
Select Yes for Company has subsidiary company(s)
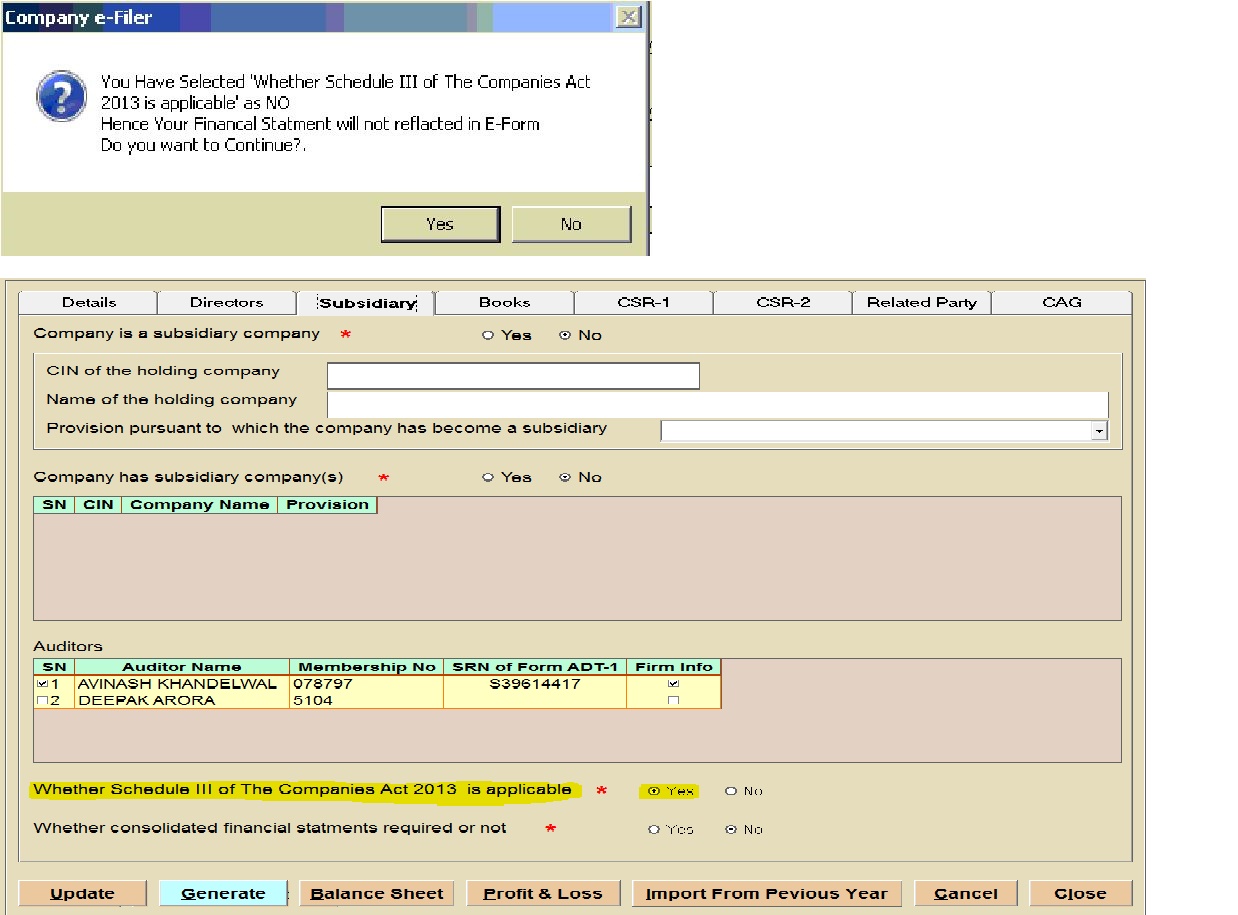489,478
